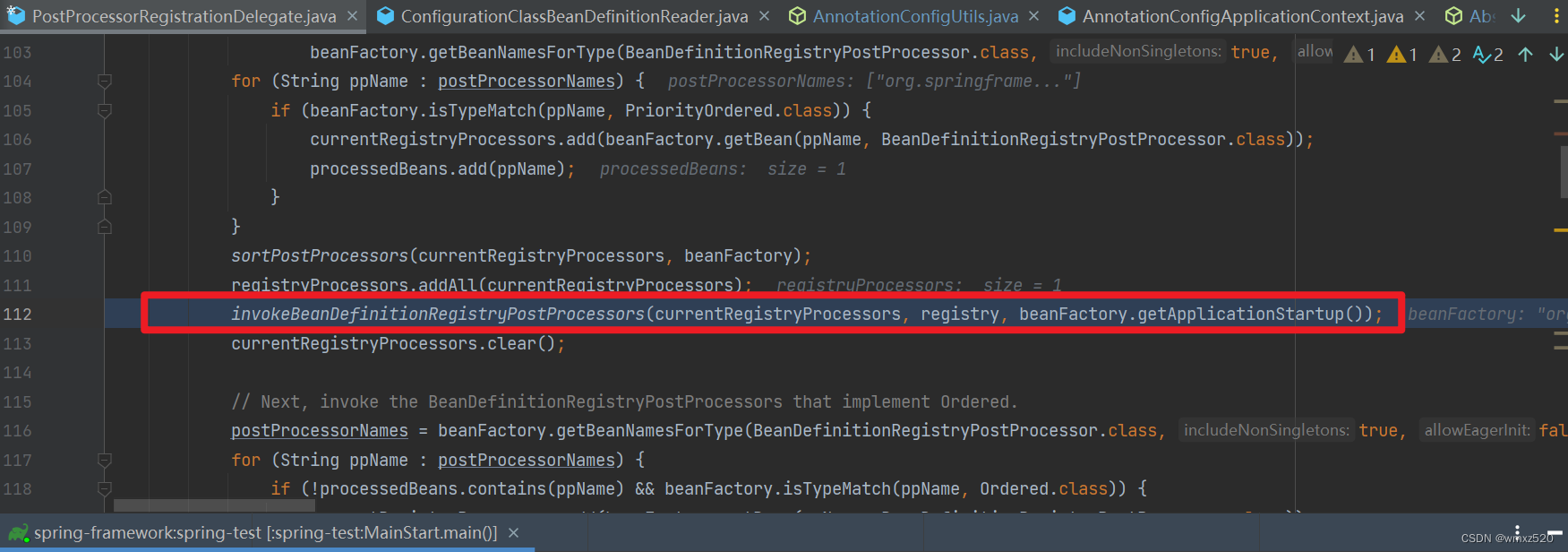Click Ordered.class on line 118
This screenshot has width=1568, height=552.
[x=1044, y=489]
